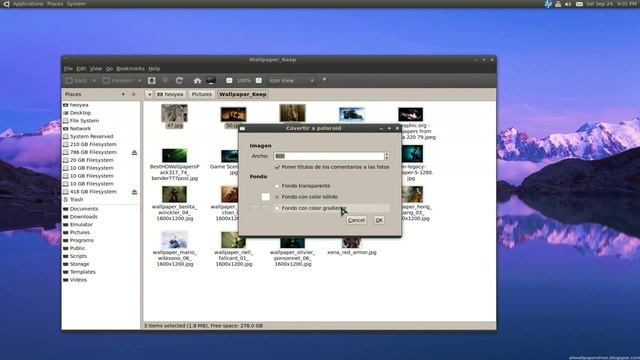Viewport: 640px width, 360px height.
Task: Open the Places sidebar type dropdown
Action: (x=123, y=94)
